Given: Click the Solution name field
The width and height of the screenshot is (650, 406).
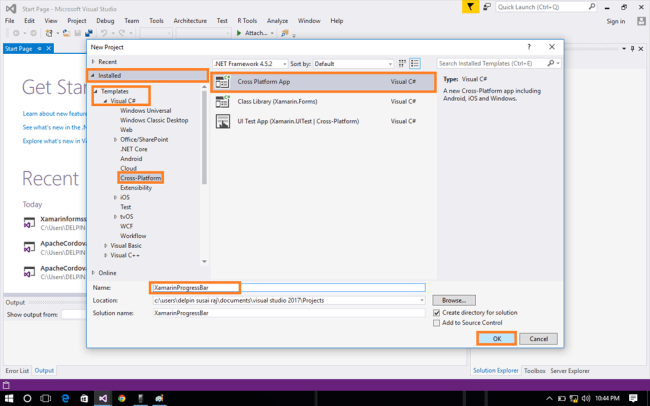Looking at the screenshot, I should [289, 313].
